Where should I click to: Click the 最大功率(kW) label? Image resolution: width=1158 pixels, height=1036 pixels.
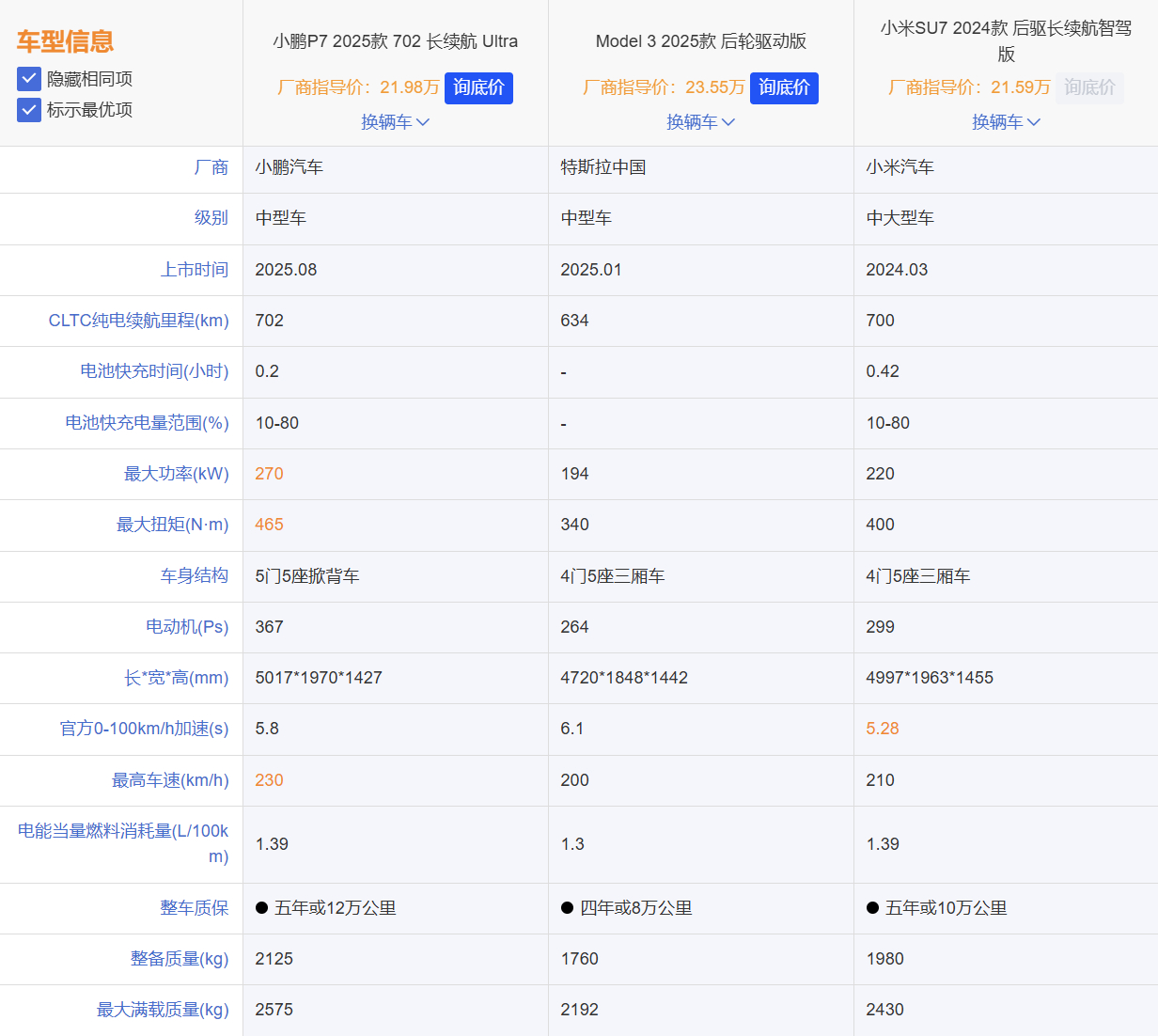point(177,474)
